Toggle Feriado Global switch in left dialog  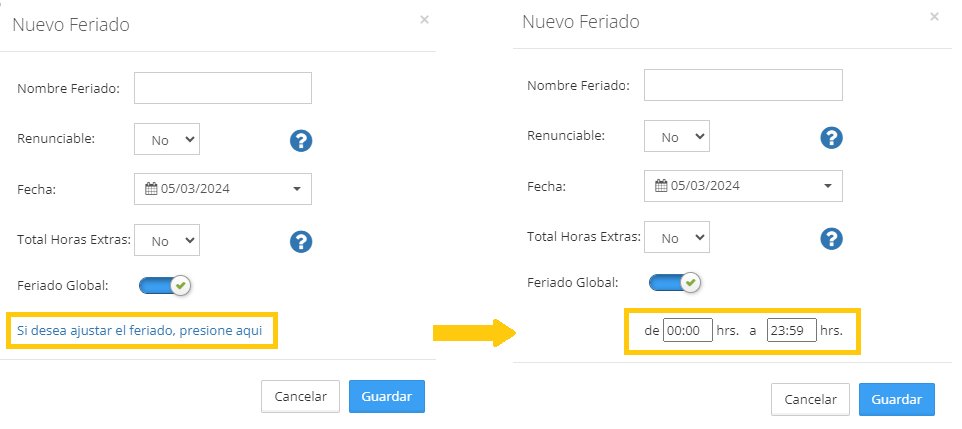(165, 286)
